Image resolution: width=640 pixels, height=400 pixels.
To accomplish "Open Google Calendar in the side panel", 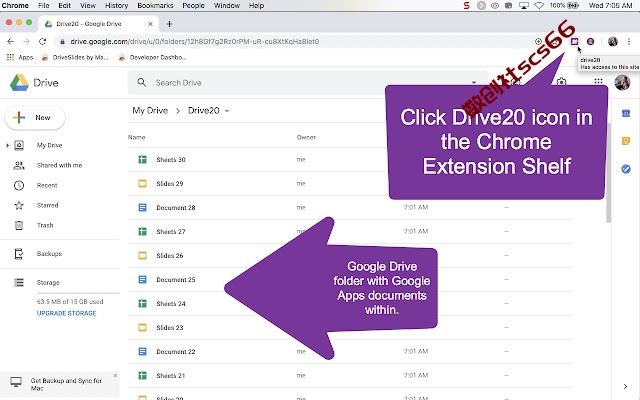I will point(626,113).
